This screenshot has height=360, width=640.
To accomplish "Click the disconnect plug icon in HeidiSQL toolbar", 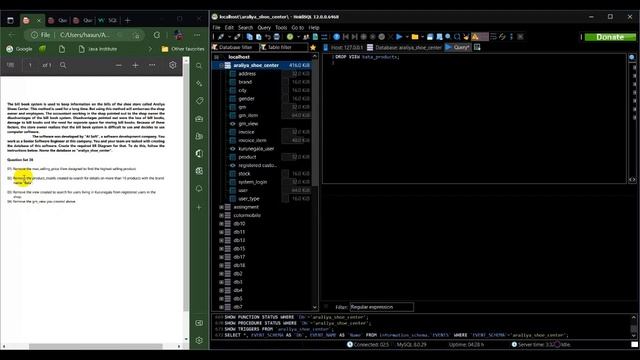I will (237, 37).
